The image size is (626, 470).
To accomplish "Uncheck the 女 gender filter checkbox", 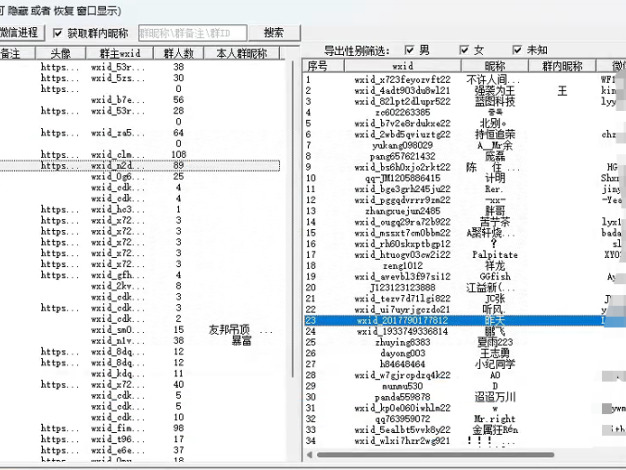I will (464, 49).
